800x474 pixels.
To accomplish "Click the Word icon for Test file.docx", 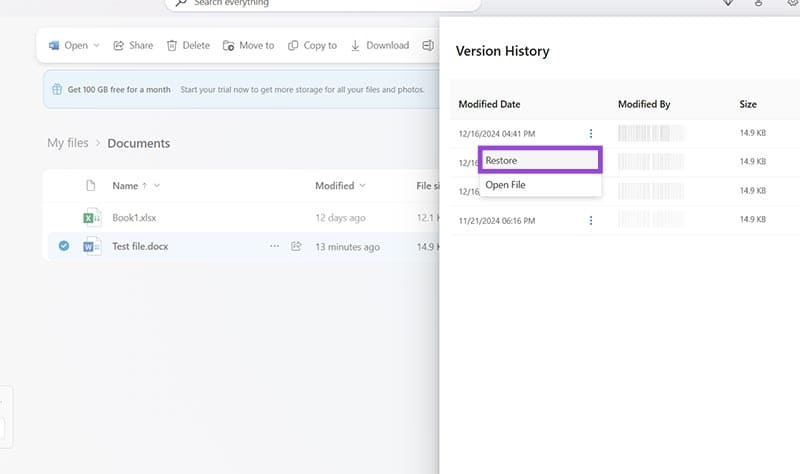I will (x=92, y=246).
